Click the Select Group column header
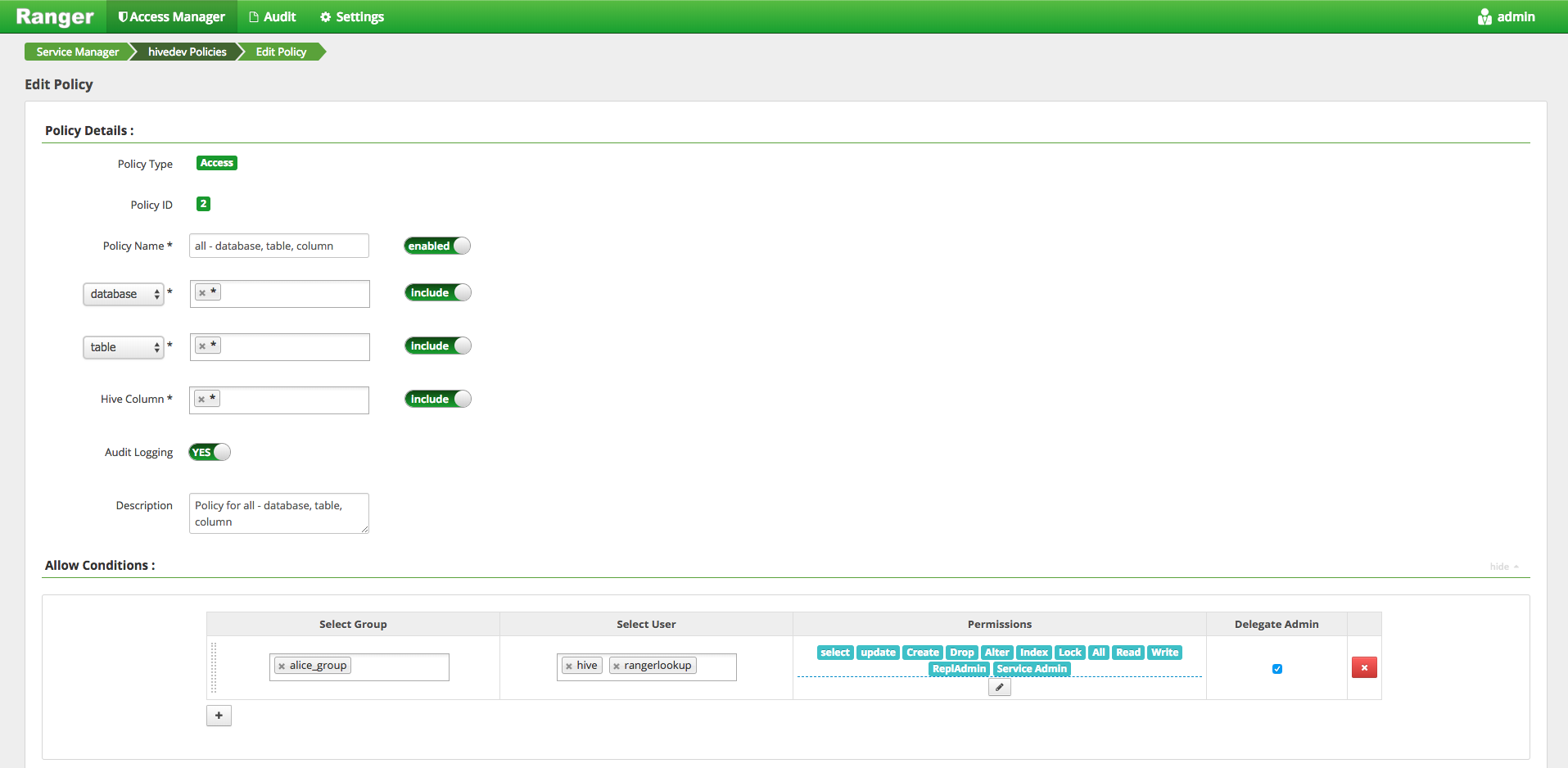The width and height of the screenshot is (1568, 768). [x=353, y=624]
